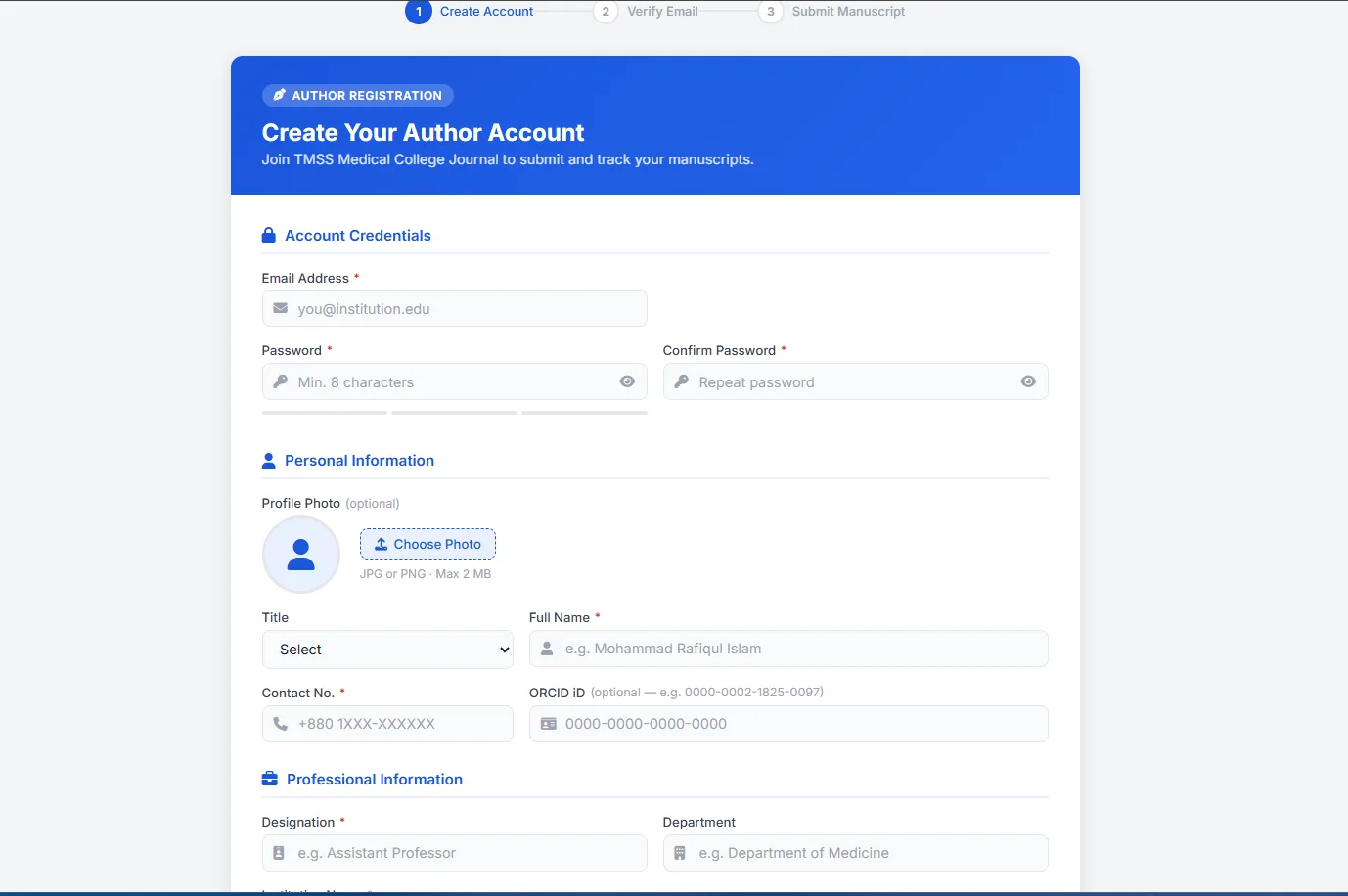
Task: Focus the ORCID iD input field
Action: [788, 724]
